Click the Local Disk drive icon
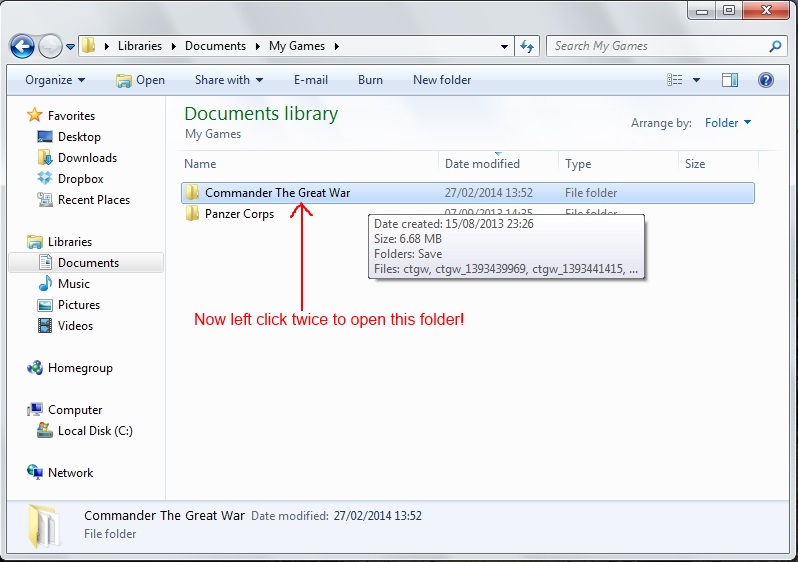This screenshot has width=798, height=562. coord(45,431)
